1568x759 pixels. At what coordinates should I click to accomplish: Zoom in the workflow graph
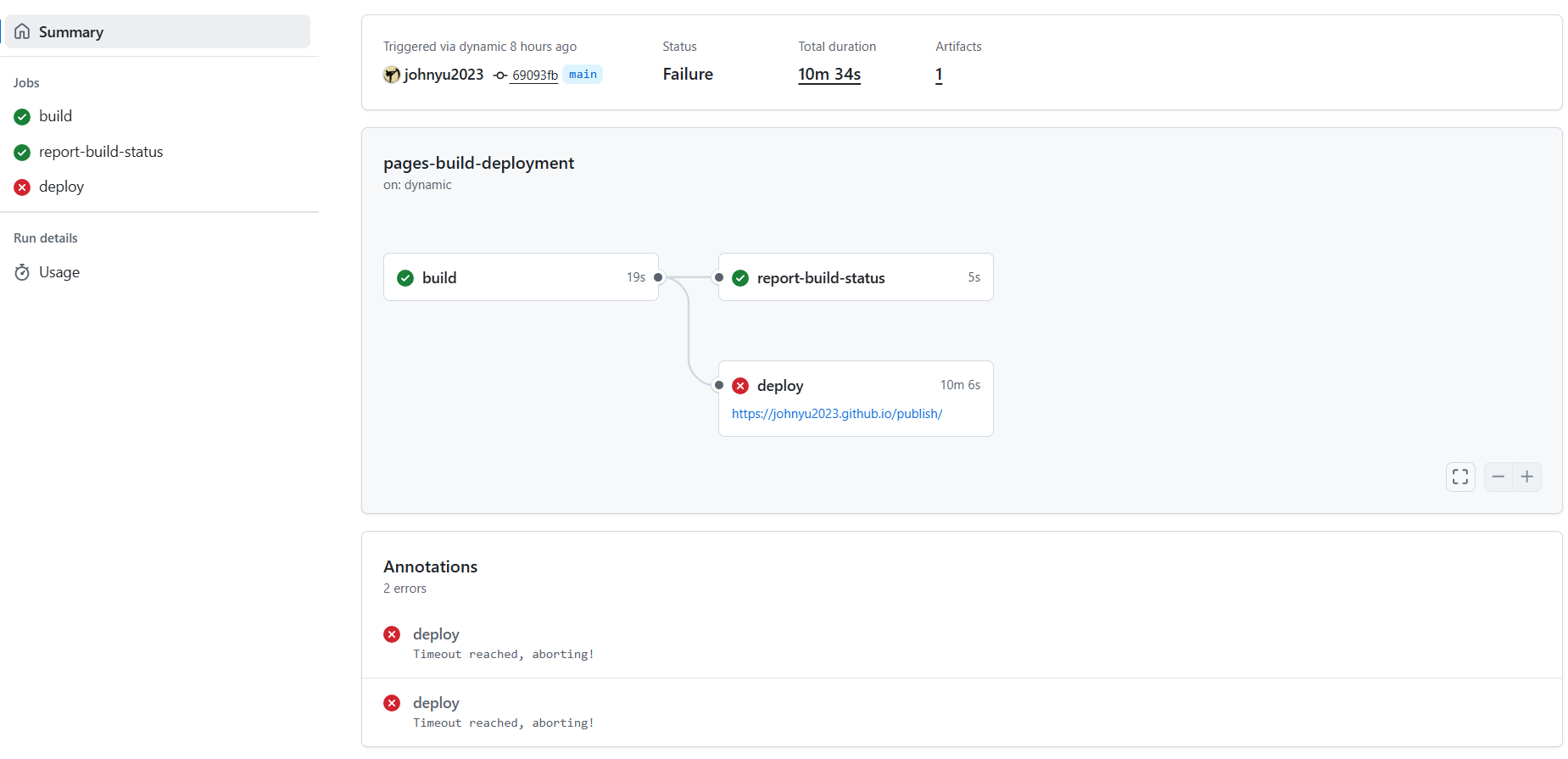coord(1527,477)
